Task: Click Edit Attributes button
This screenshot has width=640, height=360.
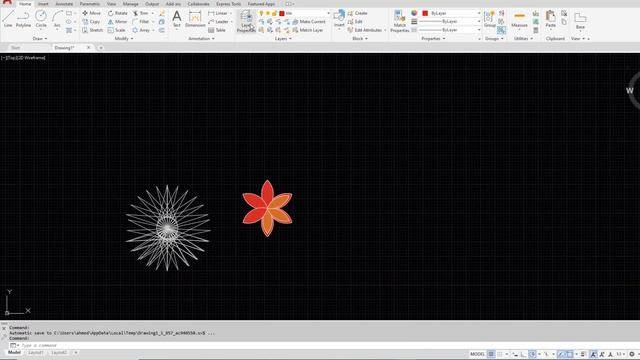Action: [365, 30]
